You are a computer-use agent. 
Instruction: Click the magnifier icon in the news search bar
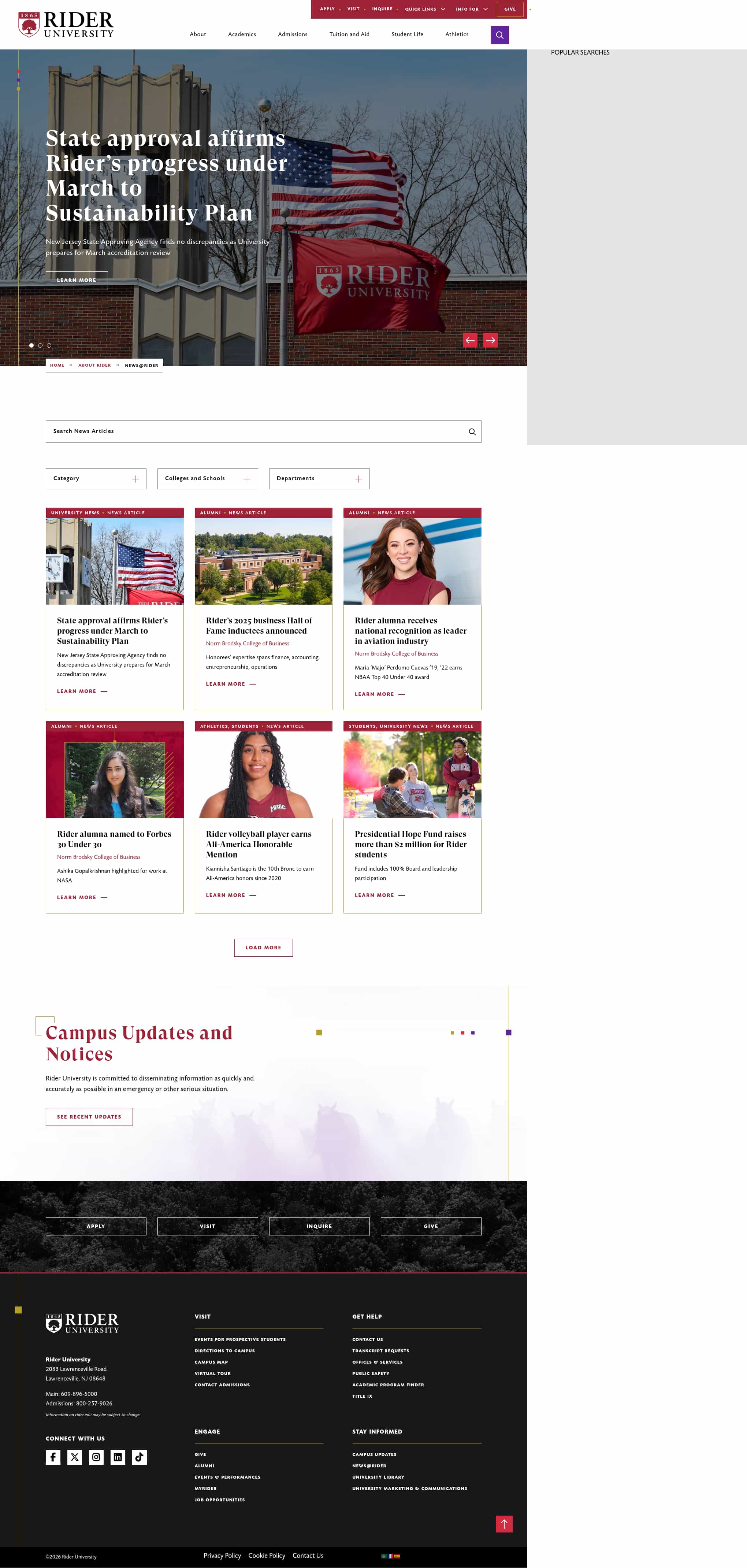[x=472, y=431]
